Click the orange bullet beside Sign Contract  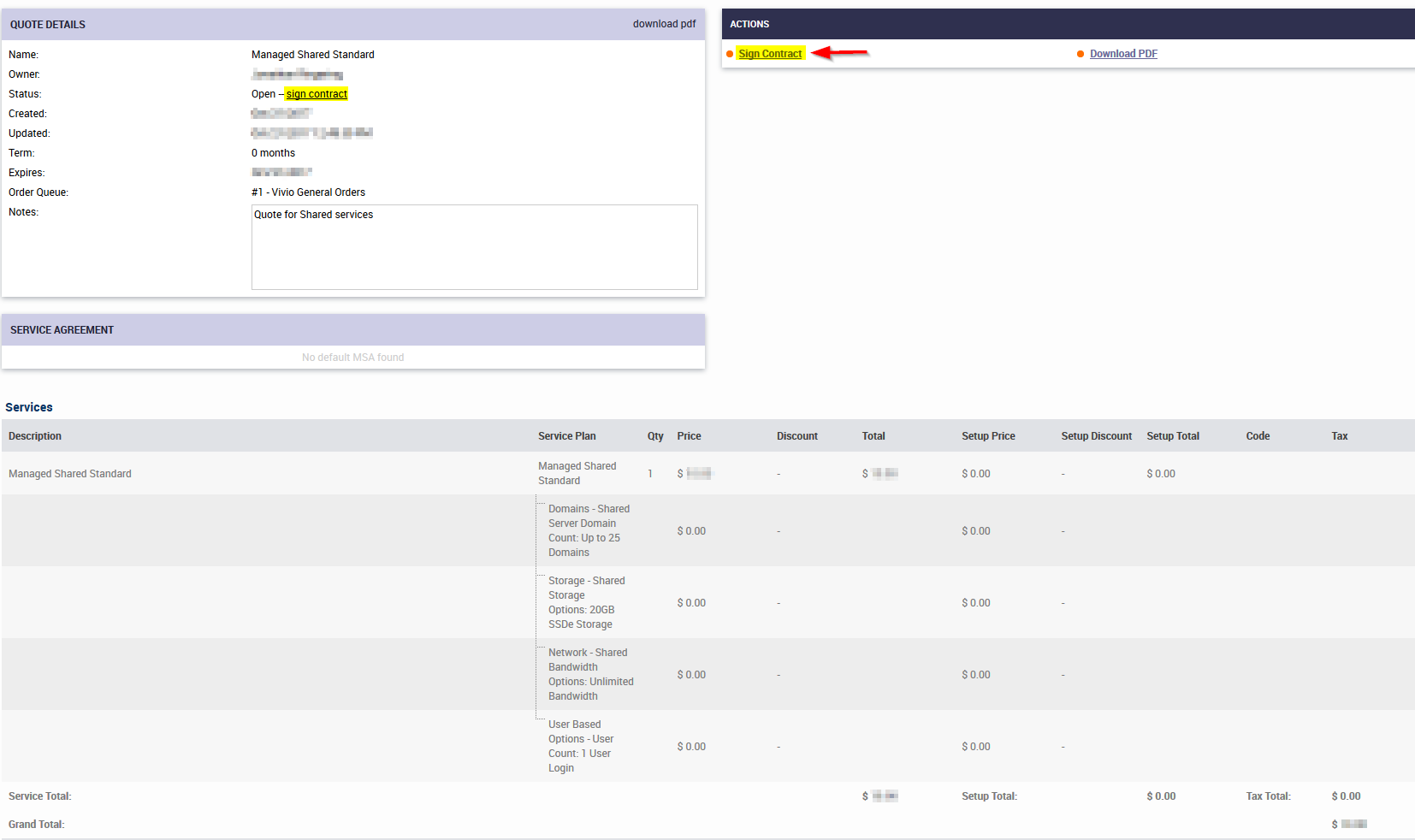[730, 54]
